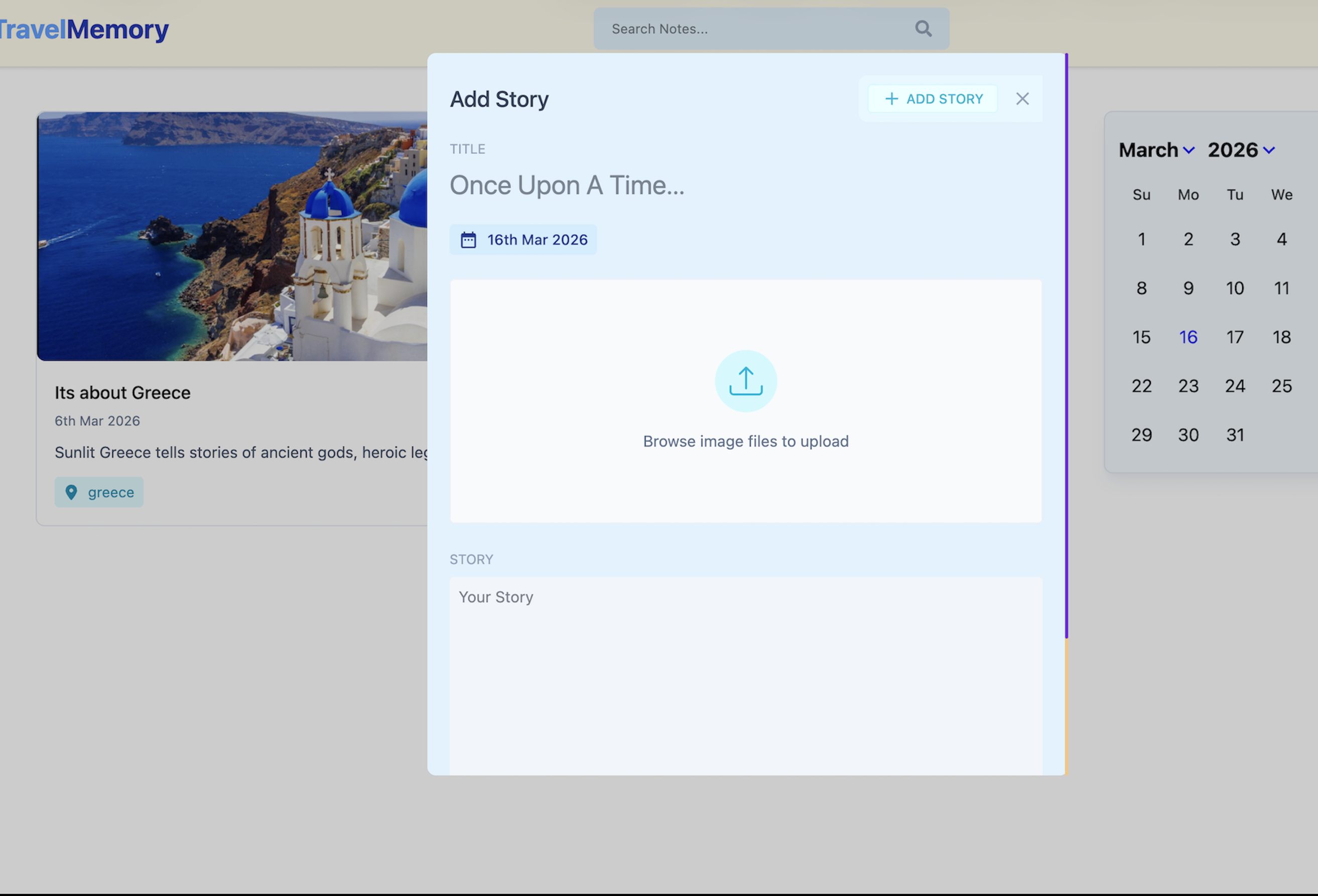The width and height of the screenshot is (1318, 896).
Task: Select day 8 in the calendar
Action: pos(1142,288)
